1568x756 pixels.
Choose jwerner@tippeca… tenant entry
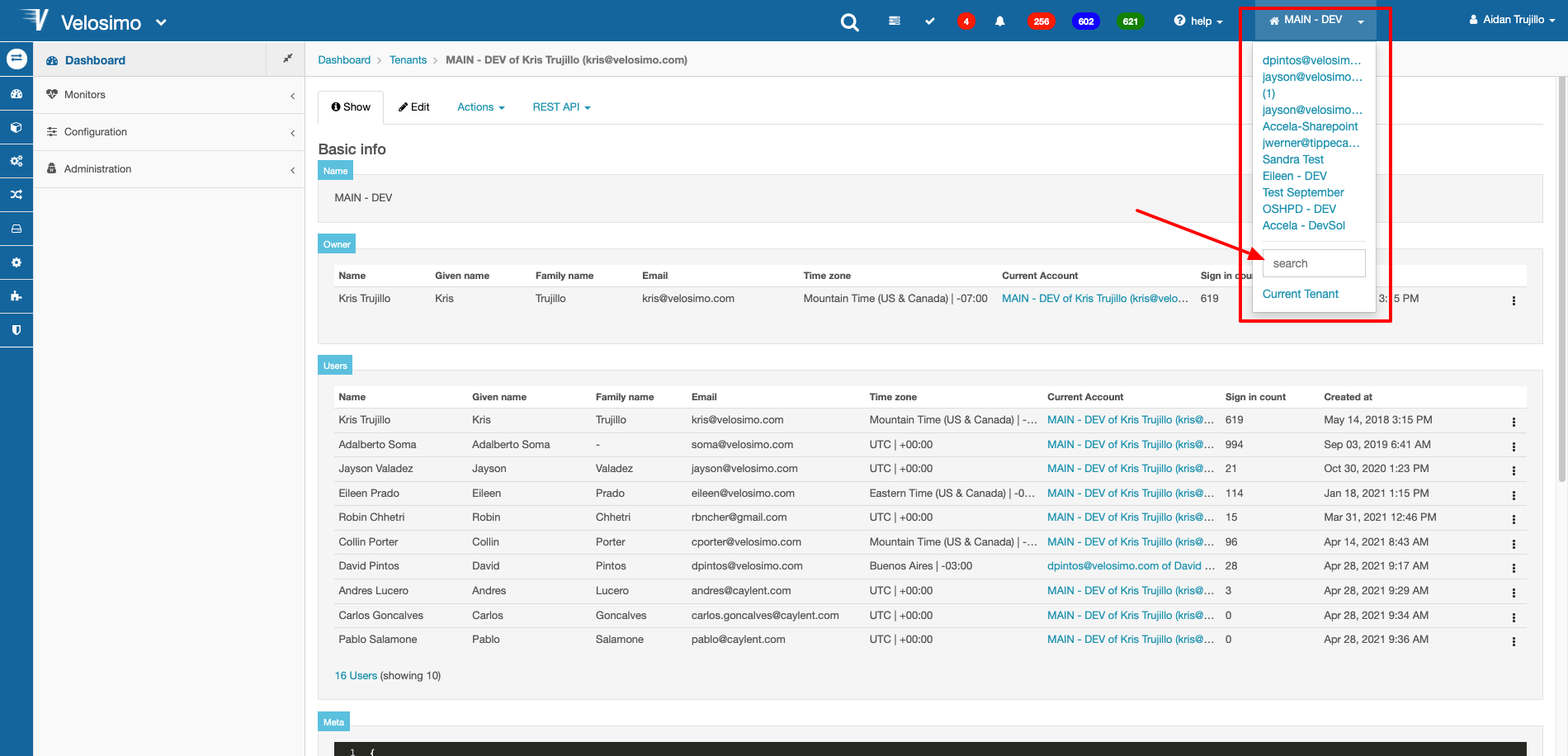[1311, 143]
